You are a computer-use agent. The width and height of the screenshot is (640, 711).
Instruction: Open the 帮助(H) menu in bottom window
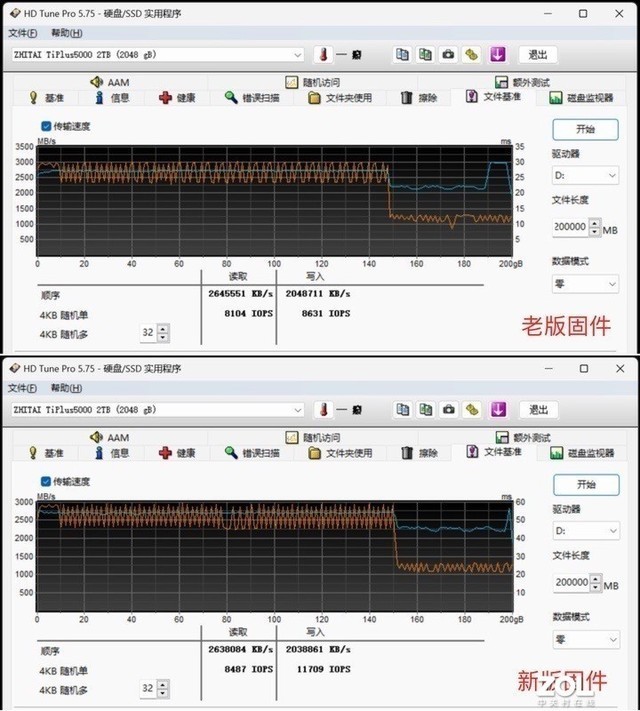67,388
